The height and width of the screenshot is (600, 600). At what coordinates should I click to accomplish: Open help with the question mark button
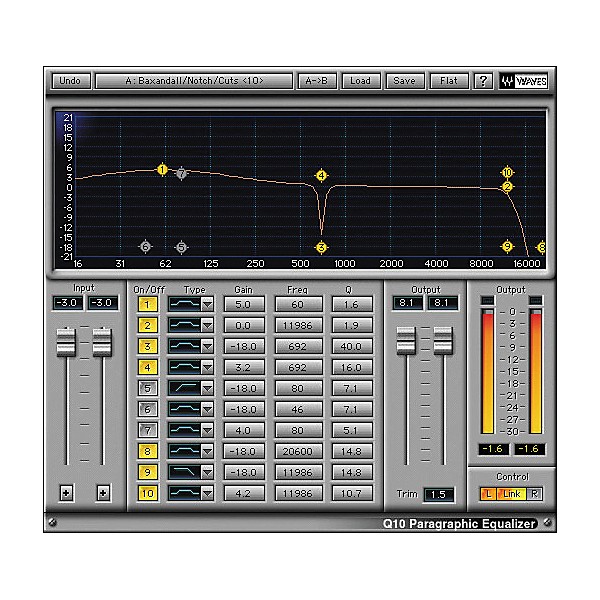[483, 81]
